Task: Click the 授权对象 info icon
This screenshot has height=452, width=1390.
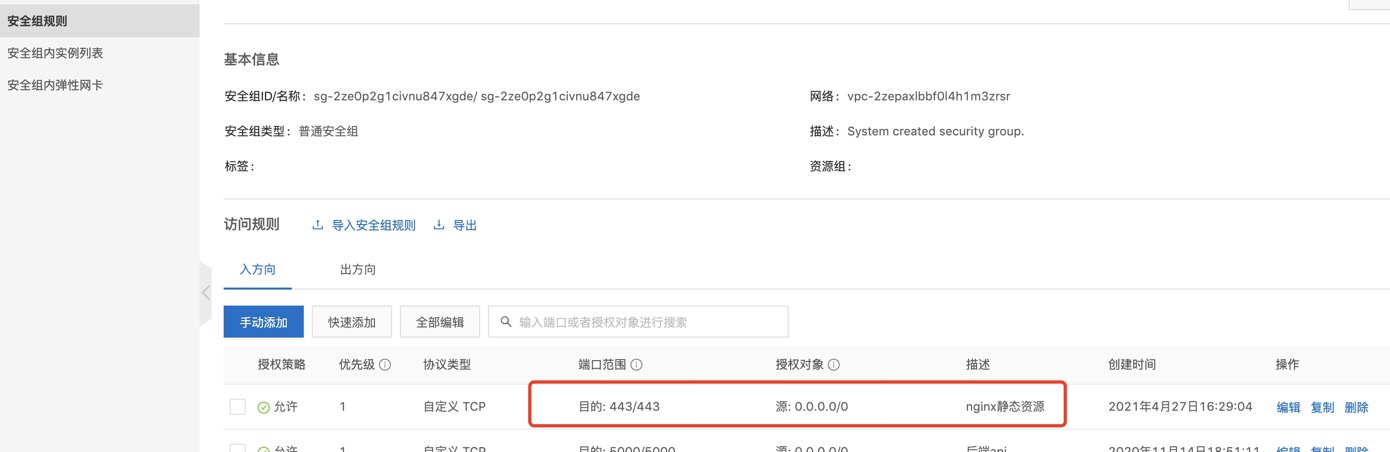Action: [834, 365]
